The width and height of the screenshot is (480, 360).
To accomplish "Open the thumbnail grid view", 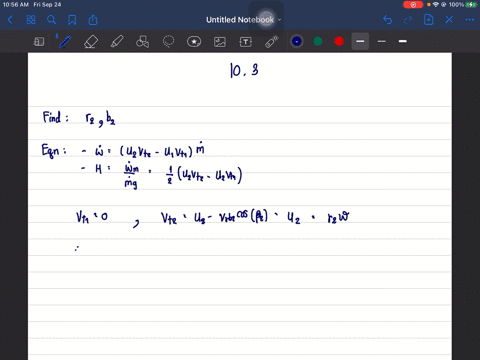I will 31,20.
